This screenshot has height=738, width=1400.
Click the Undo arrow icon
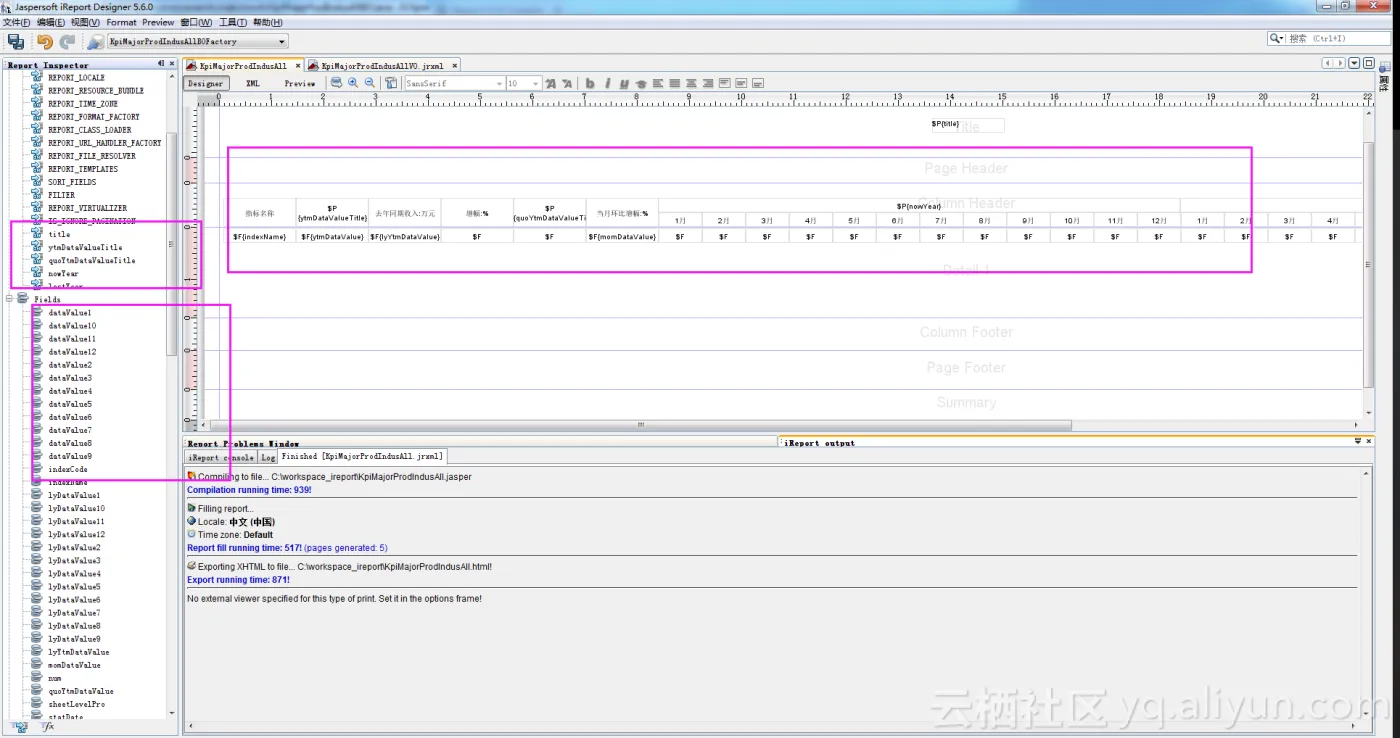(x=44, y=42)
